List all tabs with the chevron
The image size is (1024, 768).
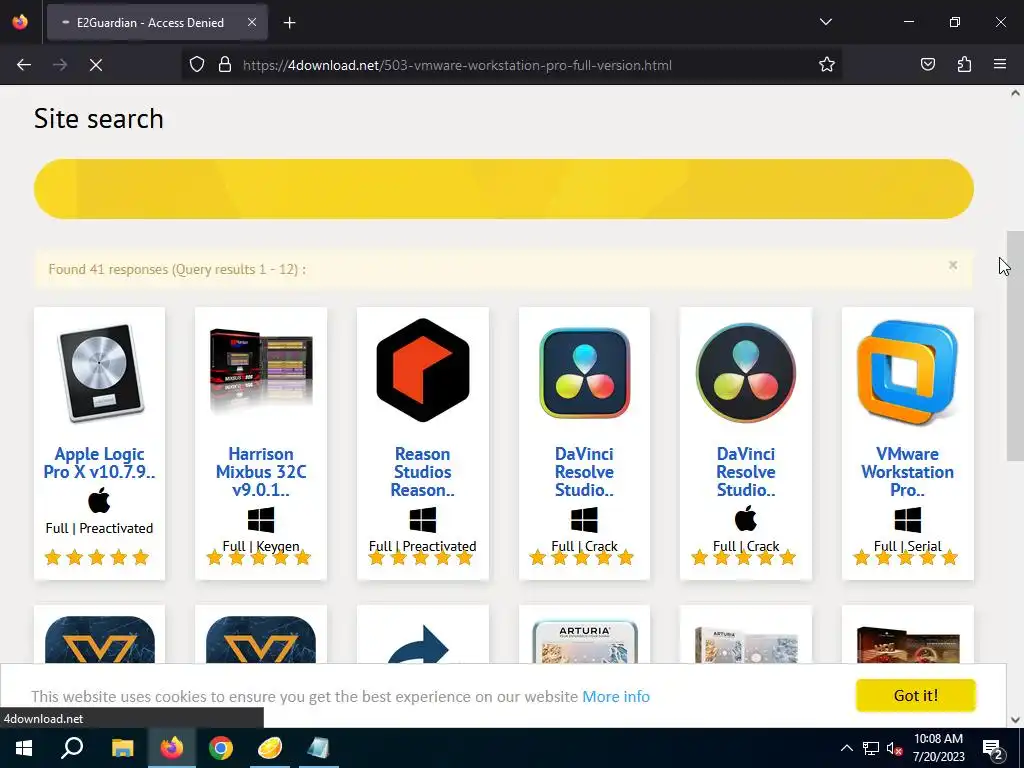tap(825, 22)
